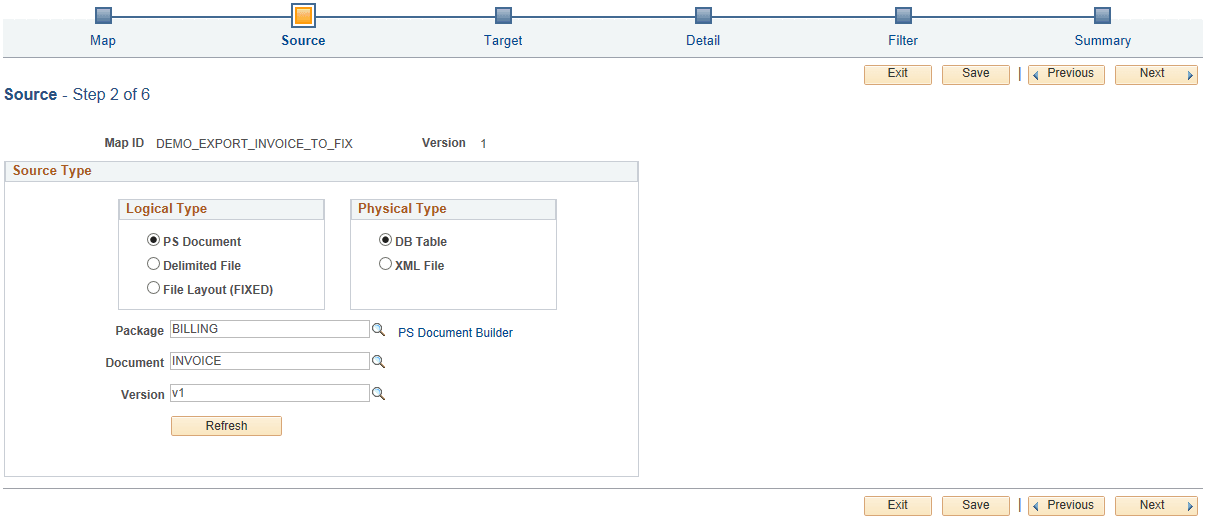Click the bottom Previous button
Viewport: 1207px width, 519px height.
tap(1066, 506)
